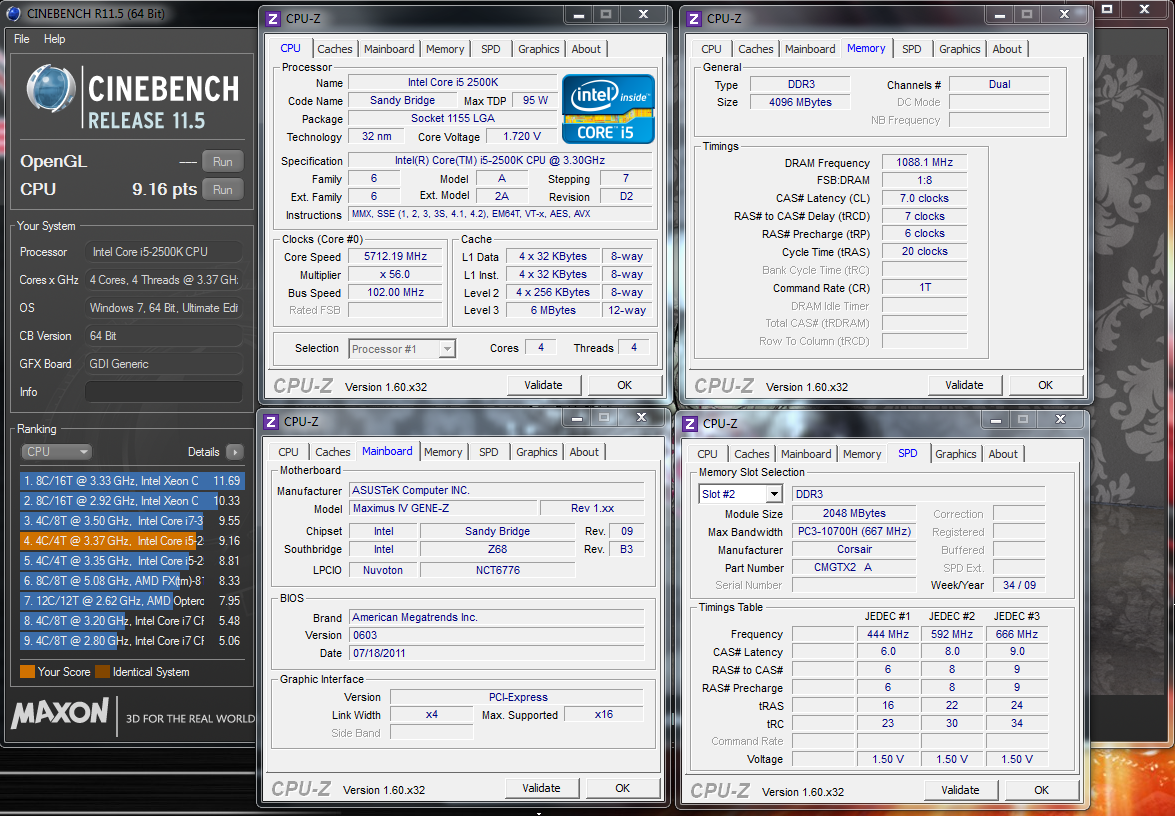Open Memory tab in CPU-Z SPD window
Screen dimensions: 1175x816
(862, 453)
